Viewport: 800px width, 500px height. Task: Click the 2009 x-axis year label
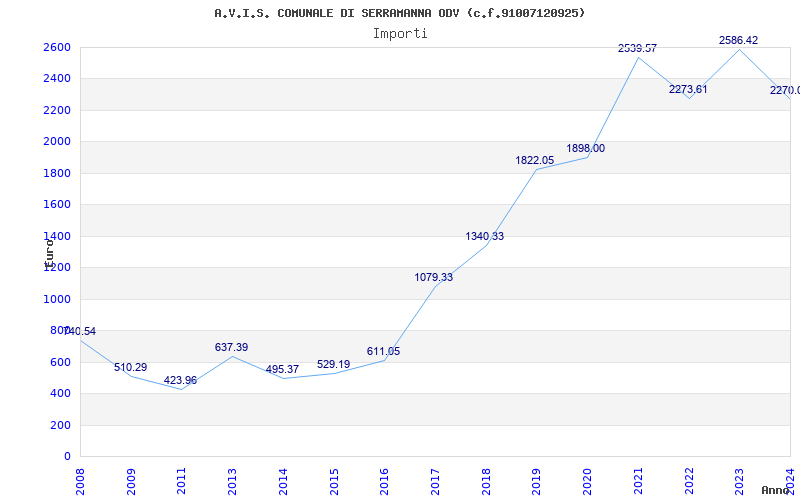(x=131, y=482)
